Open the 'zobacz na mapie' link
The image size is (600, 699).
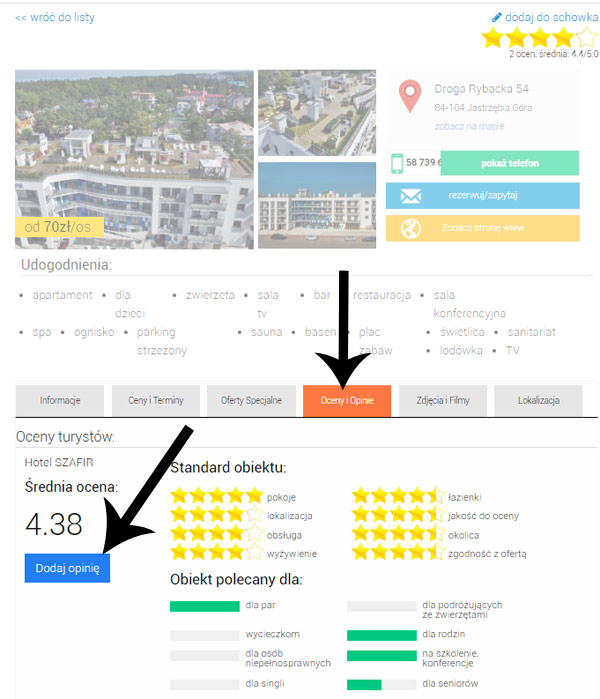point(469,126)
